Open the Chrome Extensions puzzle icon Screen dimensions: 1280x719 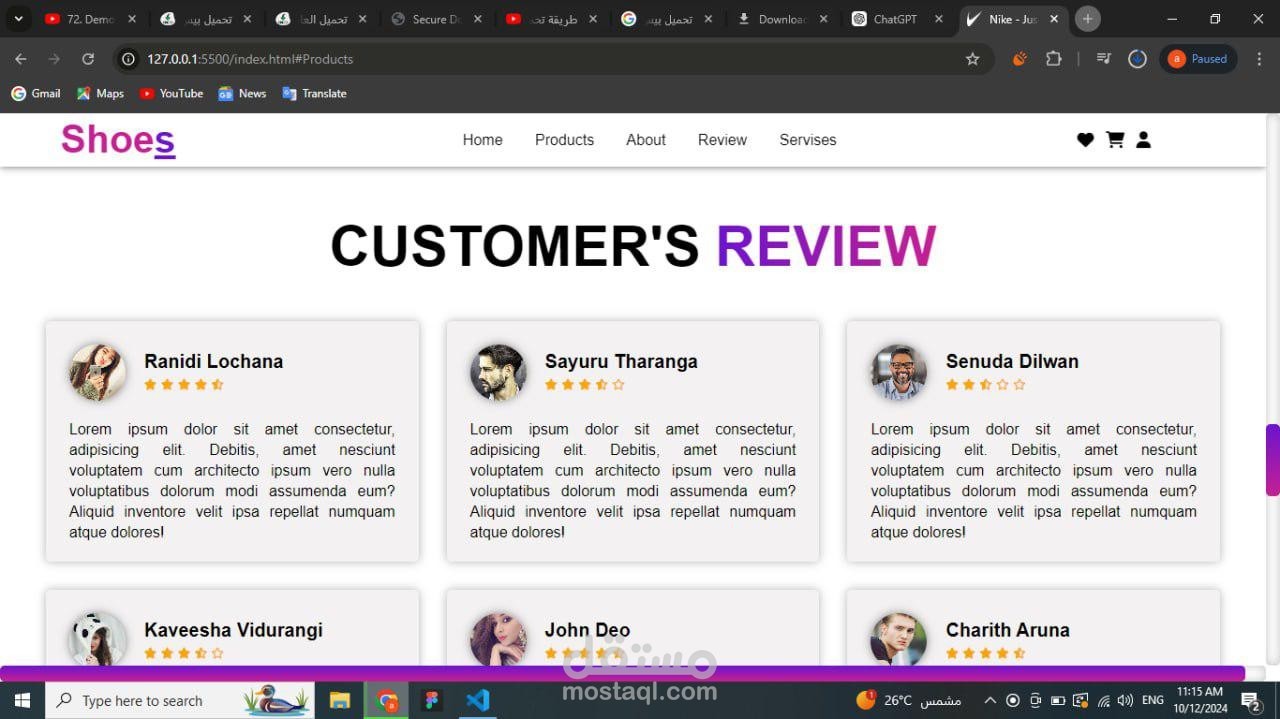[x=1053, y=59]
